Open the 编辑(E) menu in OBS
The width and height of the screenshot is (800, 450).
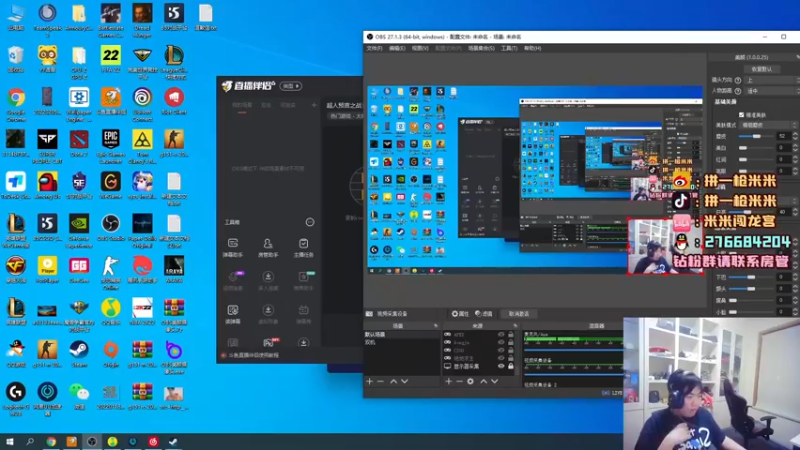click(x=396, y=48)
